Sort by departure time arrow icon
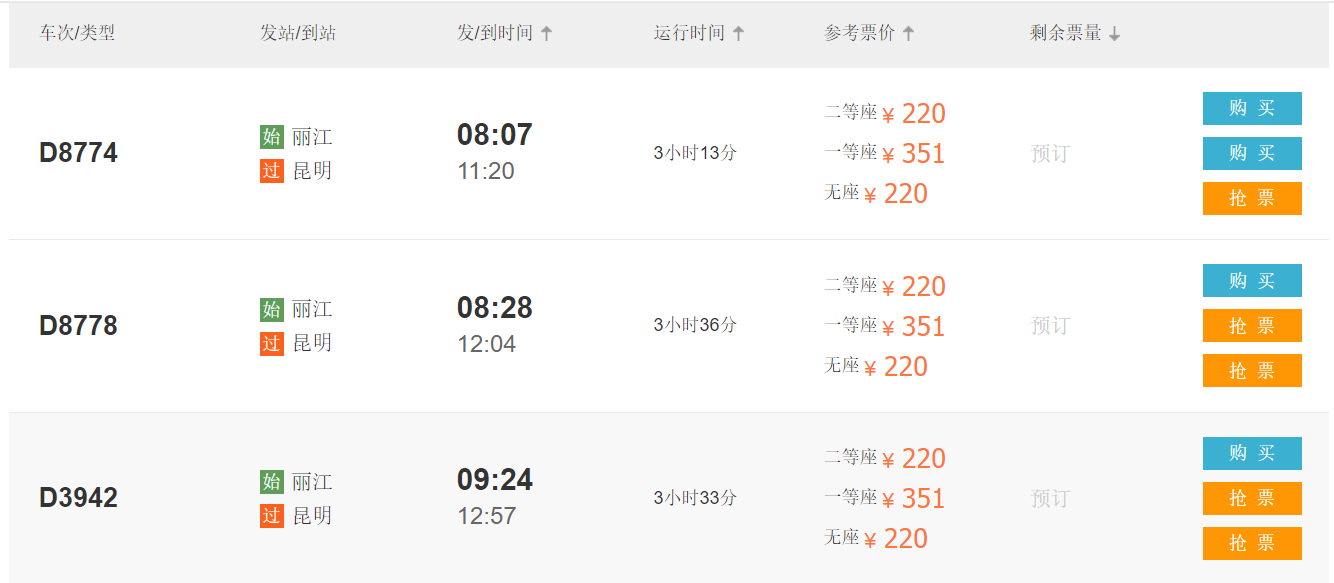1334x583 pixels. [546, 33]
